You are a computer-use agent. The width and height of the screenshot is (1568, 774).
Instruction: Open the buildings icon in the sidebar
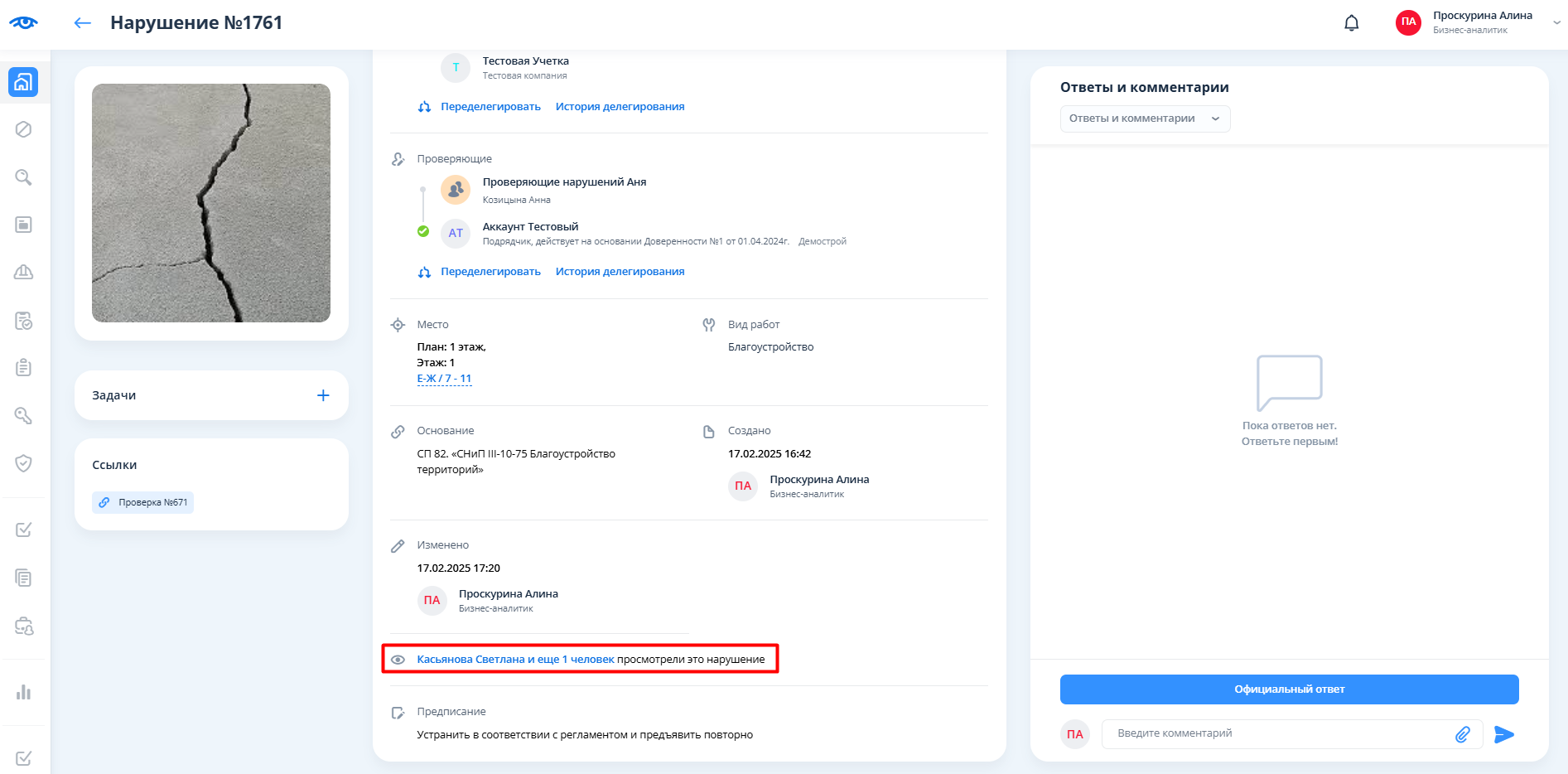pos(23,82)
